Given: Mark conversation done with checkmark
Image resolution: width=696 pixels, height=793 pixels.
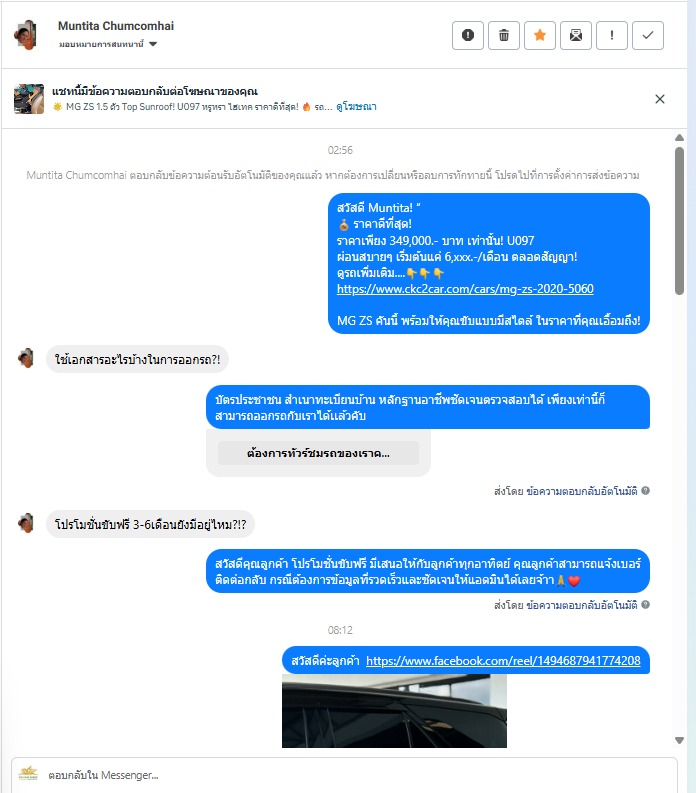Looking at the screenshot, I should (648, 35).
